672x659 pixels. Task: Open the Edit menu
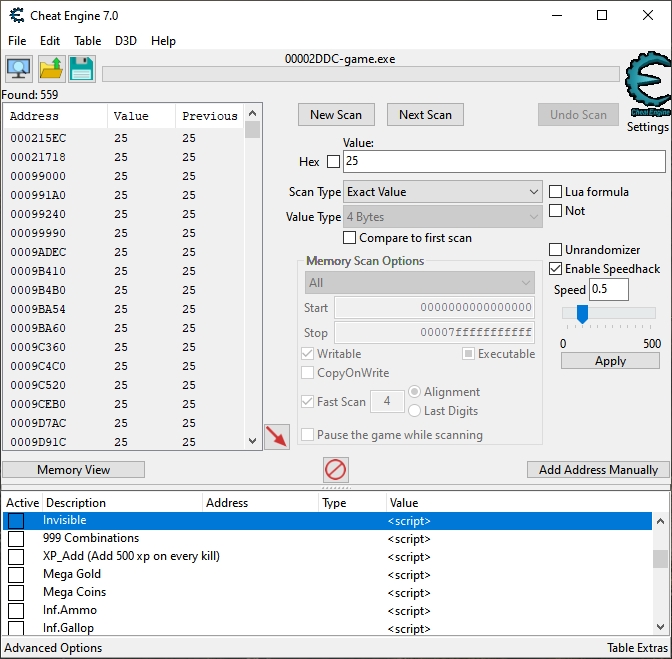tap(50, 41)
